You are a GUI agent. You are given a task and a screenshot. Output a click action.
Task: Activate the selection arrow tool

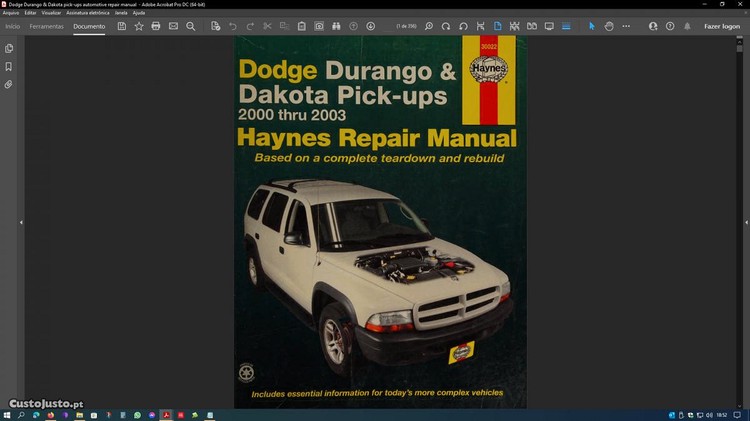click(x=591, y=26)
